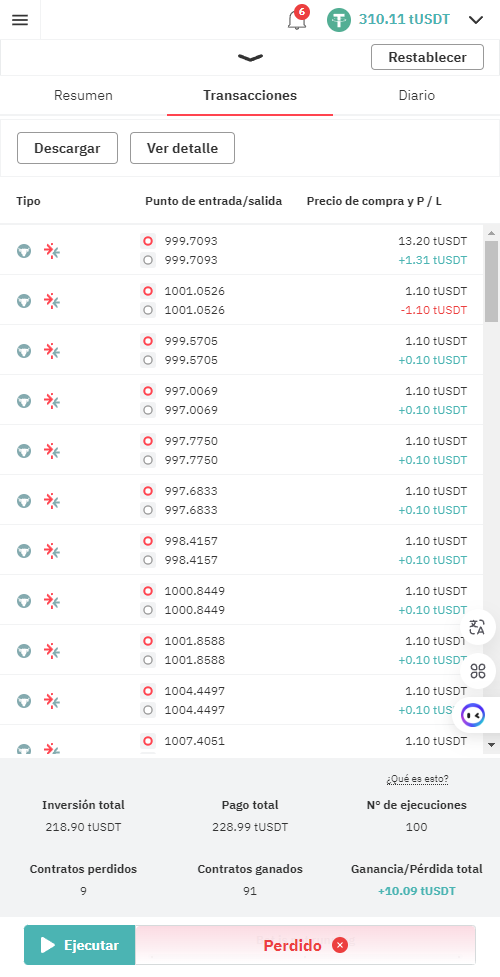Click the scrollbar down arrow in transactions list
This screenshot has width=500, height=977.
click(491, 745)
